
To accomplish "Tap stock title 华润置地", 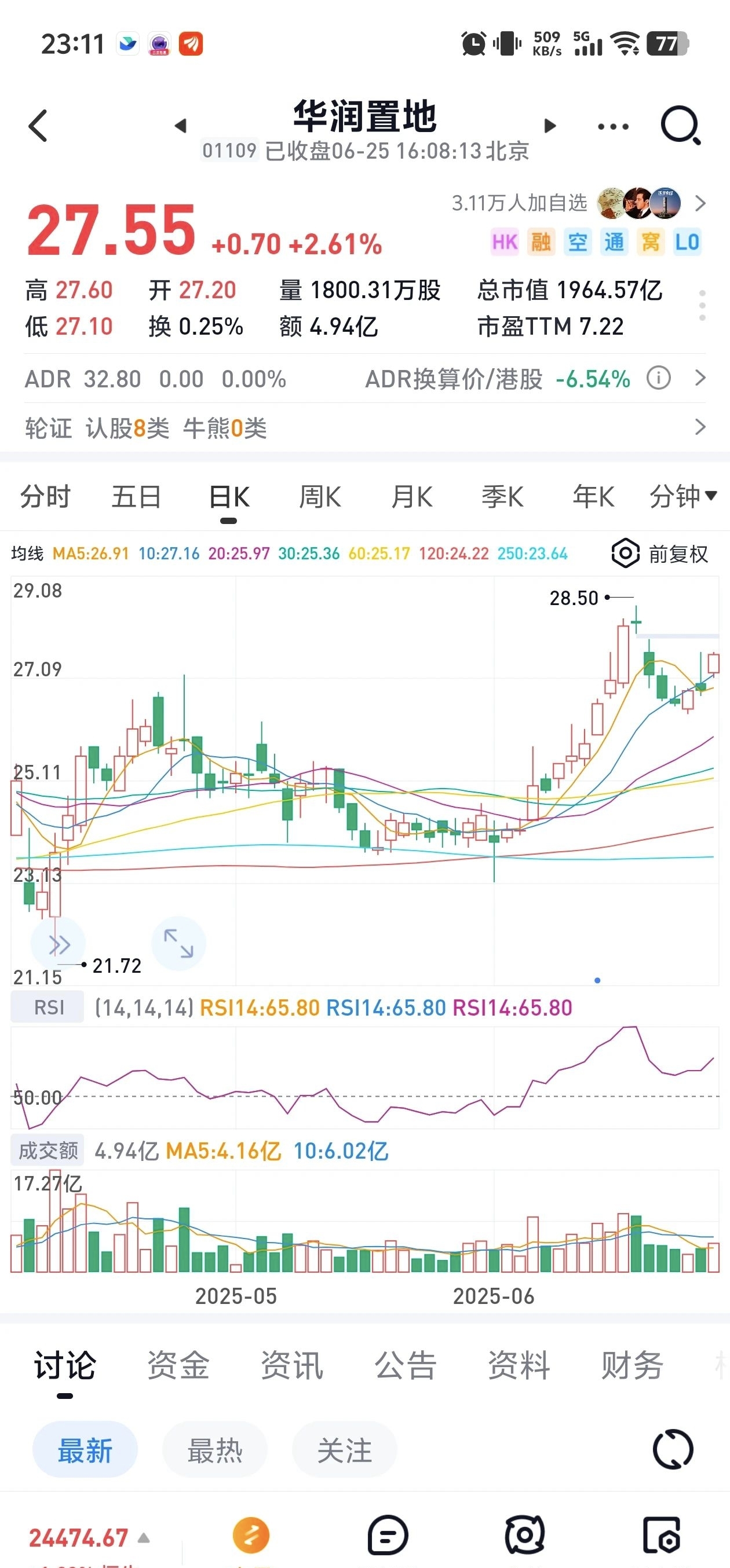I will [364, 116].
